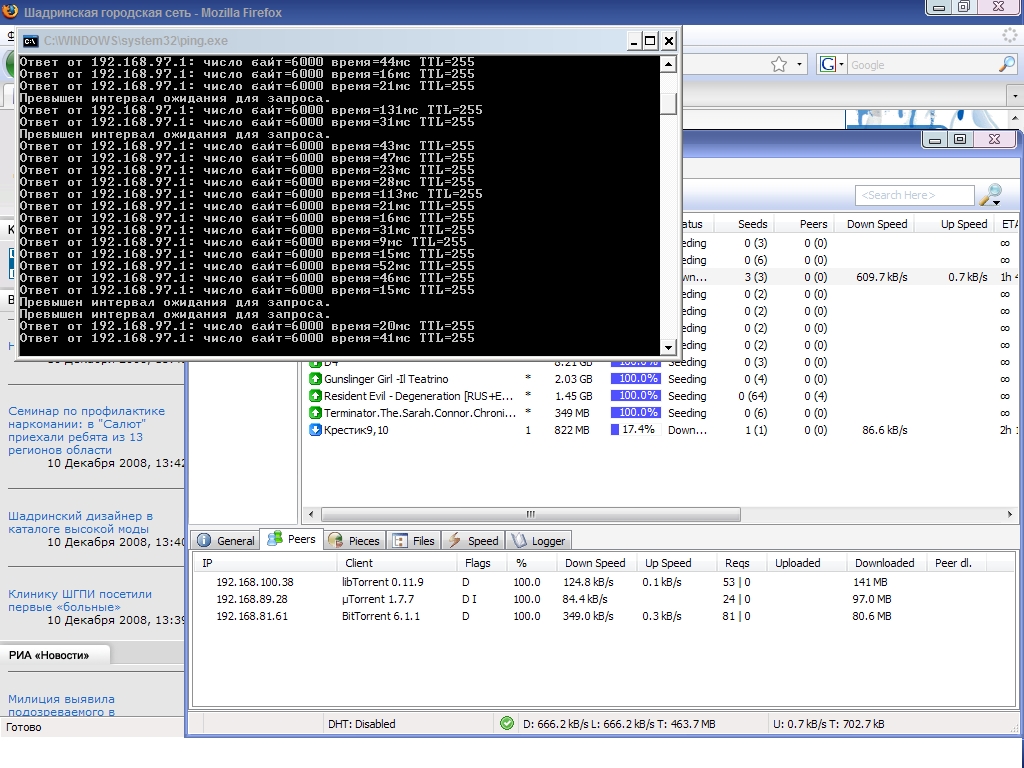The height and width of the screenshot is (768, 1024).
Task: Click the Firefox search magnifier icon
Action: click(1006, 64)
